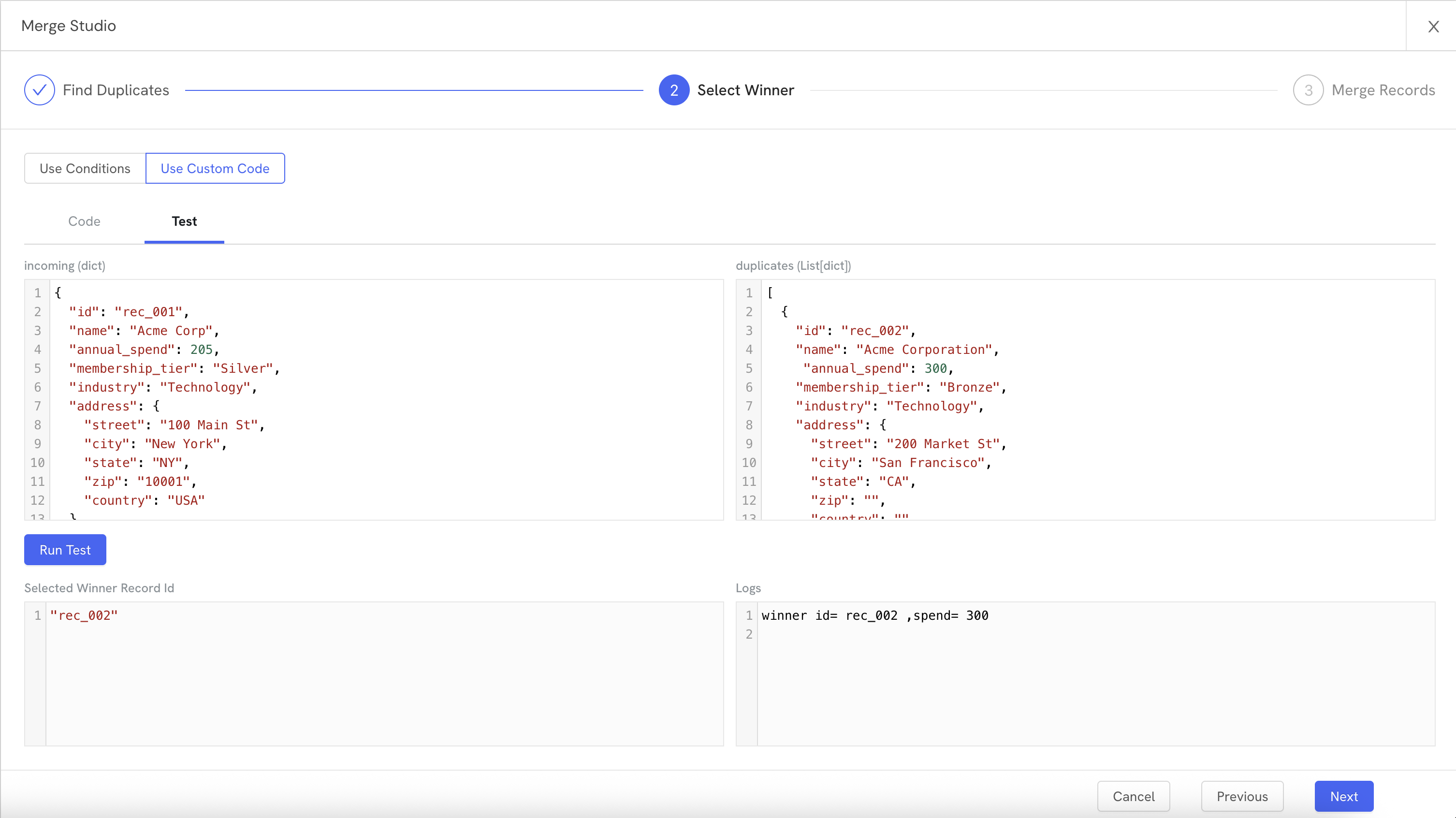Click the "address" key in duplicates editor
1456x818 pixels.
point(830,425)
